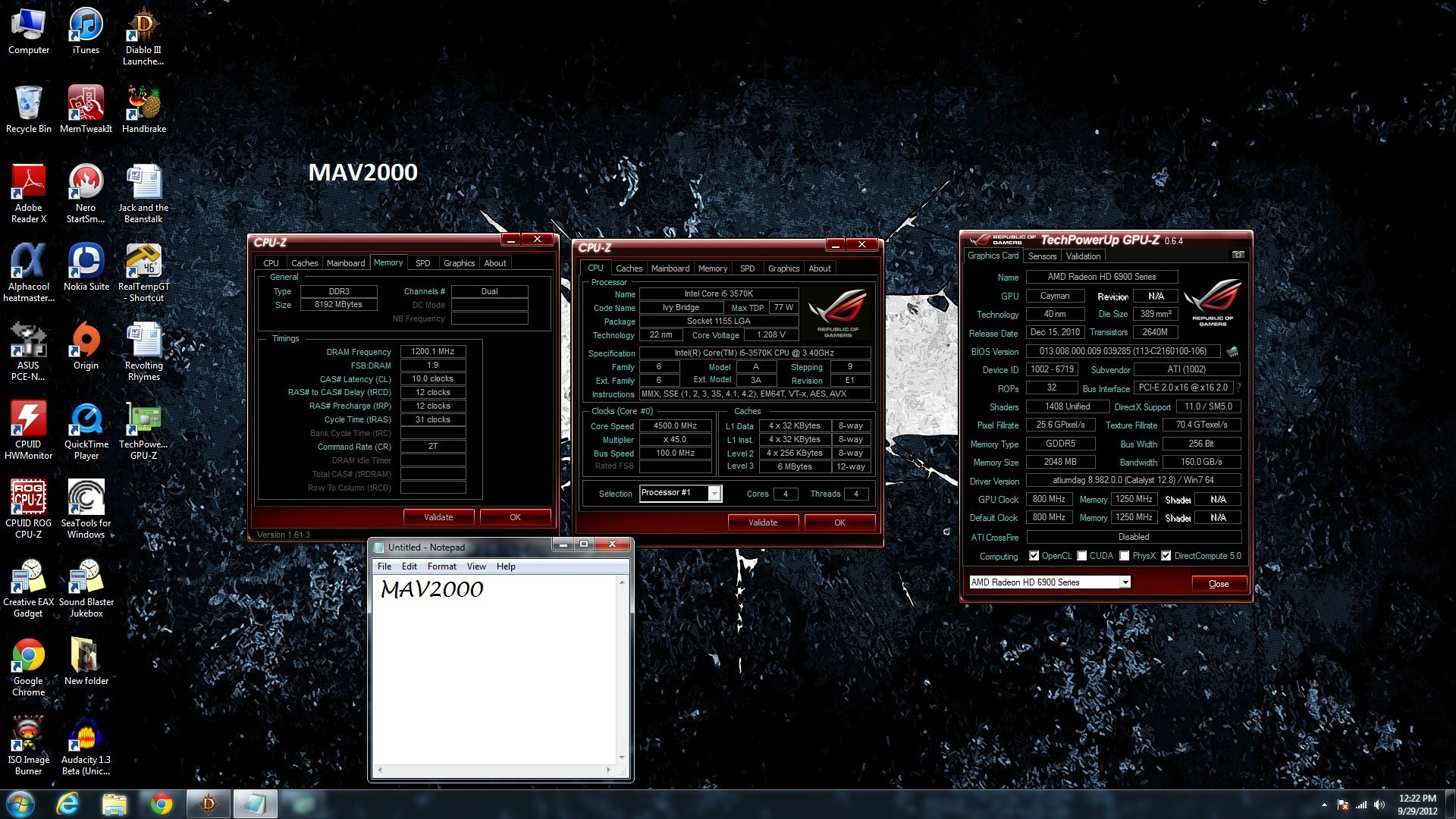The image size is (1456, 819).
Task: Launch Origin from the desktop
Action: point(86,346)
